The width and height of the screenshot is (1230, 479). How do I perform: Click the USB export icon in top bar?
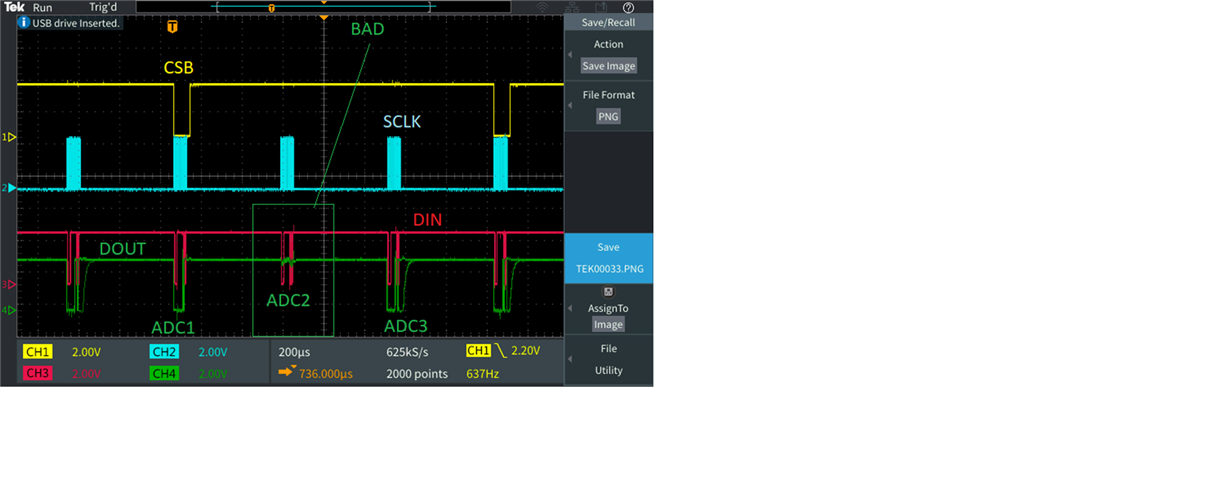pyautogui.click(x=601, y=7)
